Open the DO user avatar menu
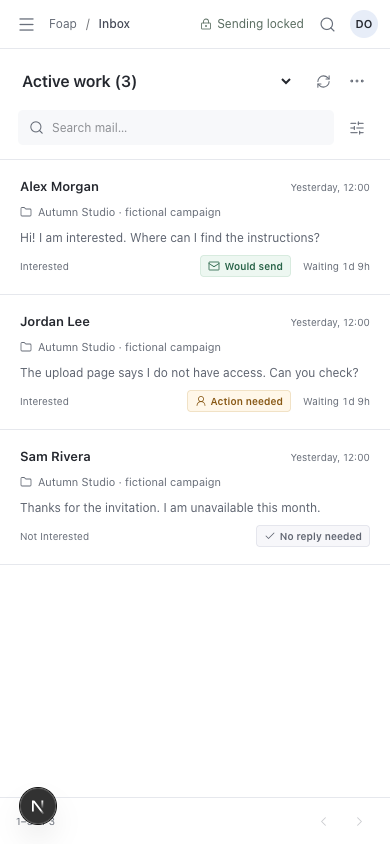 point(364,24)
